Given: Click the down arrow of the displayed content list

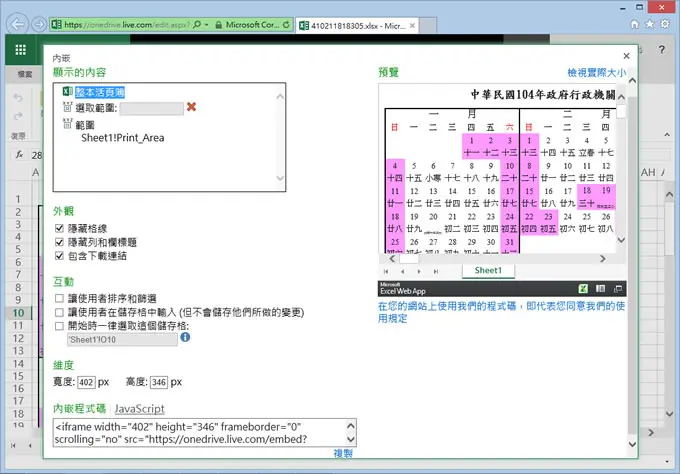Looking at the screenshot, I should click(280, 178).
